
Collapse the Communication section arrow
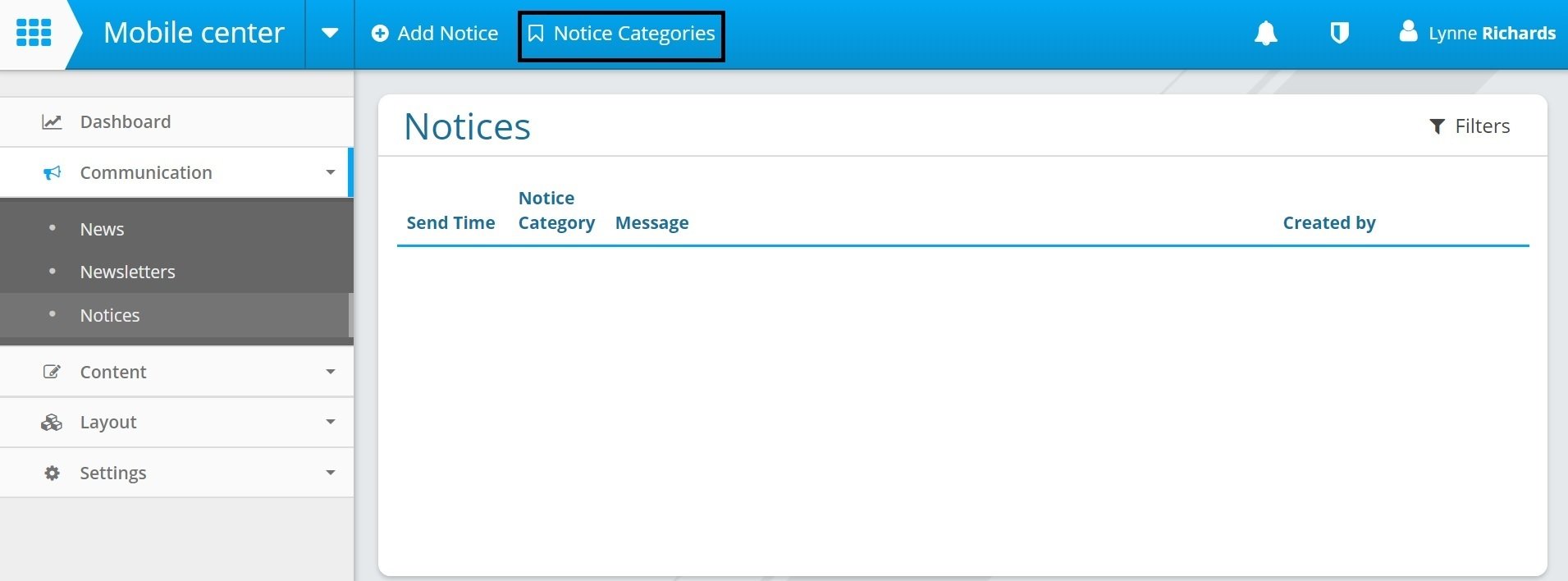pos(331,172)
